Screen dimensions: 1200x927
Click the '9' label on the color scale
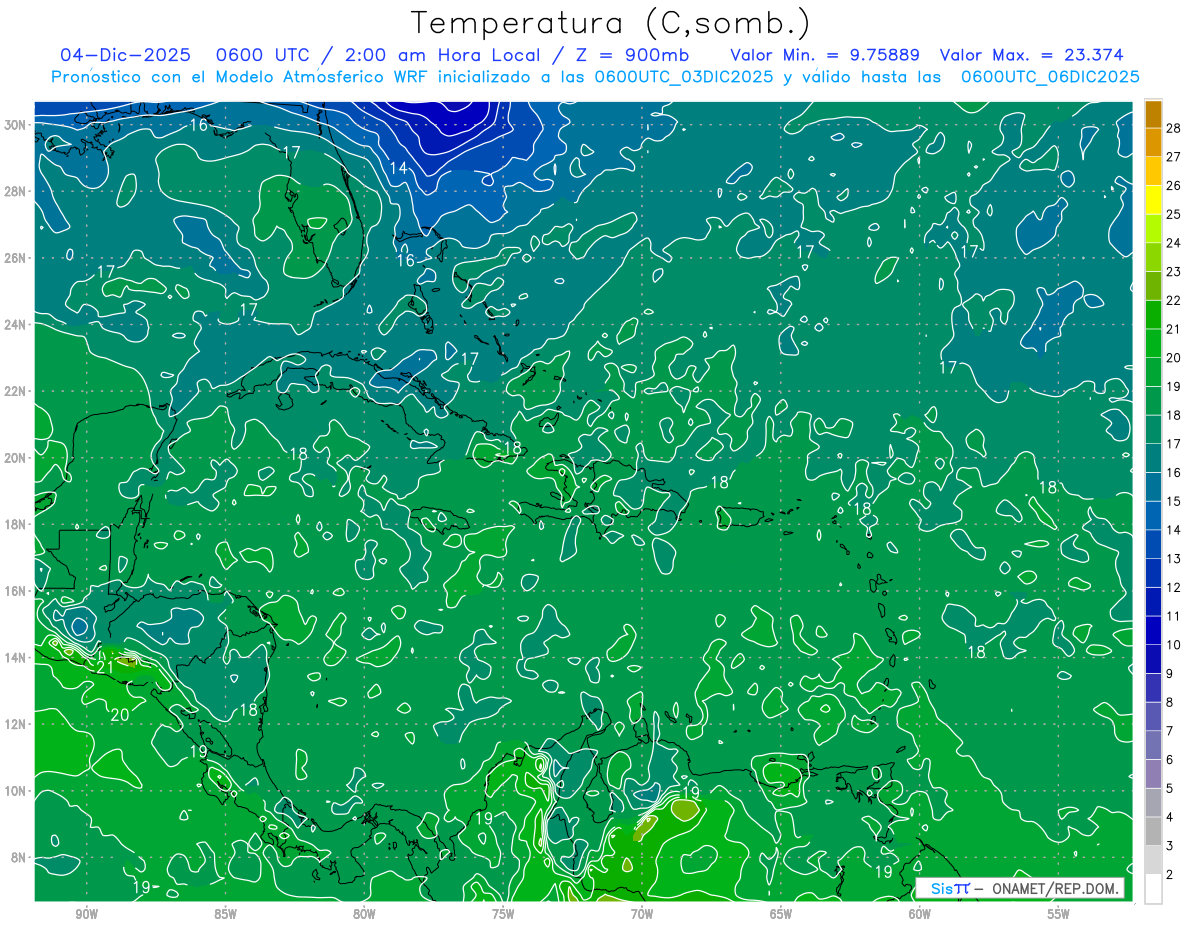click(1170, 674)
